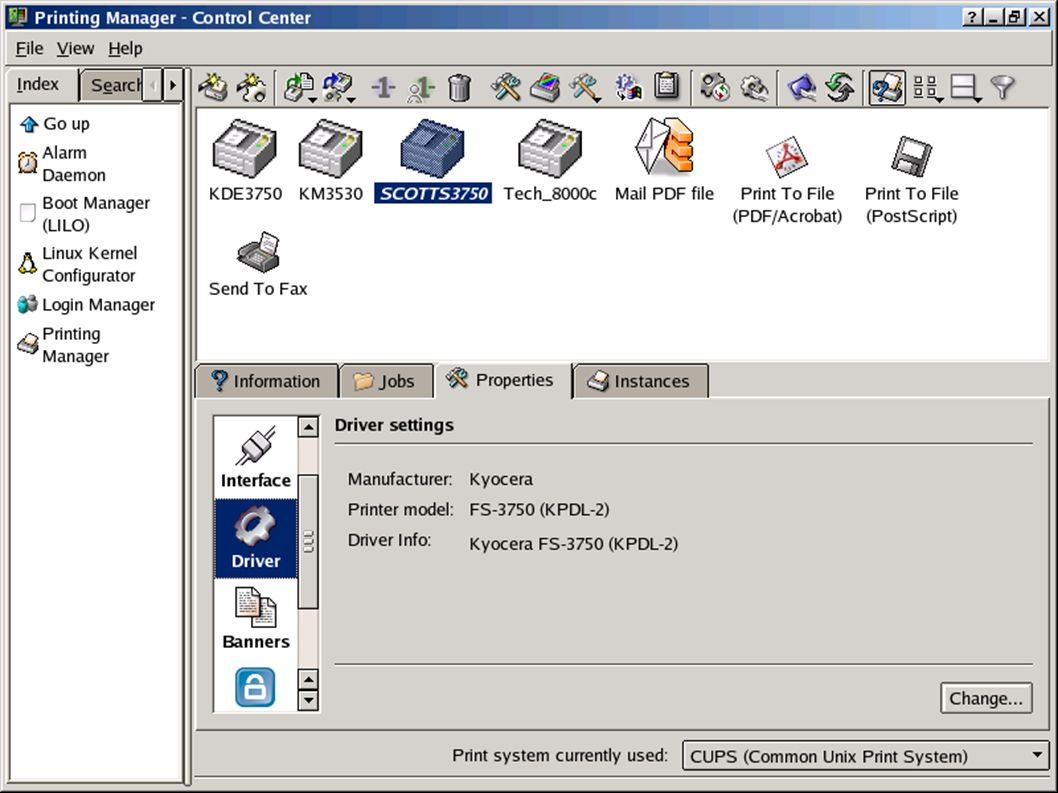This screenshot has height=793, width=1058.
Task: Click the Restart print server gear icon
Action: (x=715, y=88)
